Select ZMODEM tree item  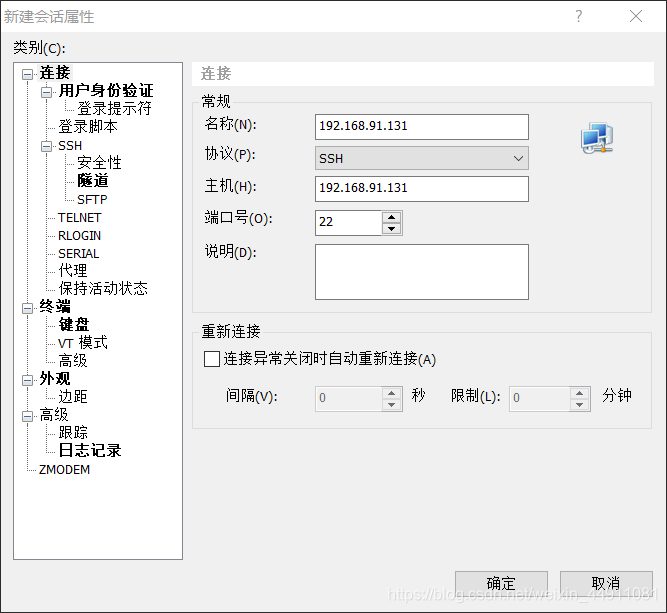click(x=65, y=470)
